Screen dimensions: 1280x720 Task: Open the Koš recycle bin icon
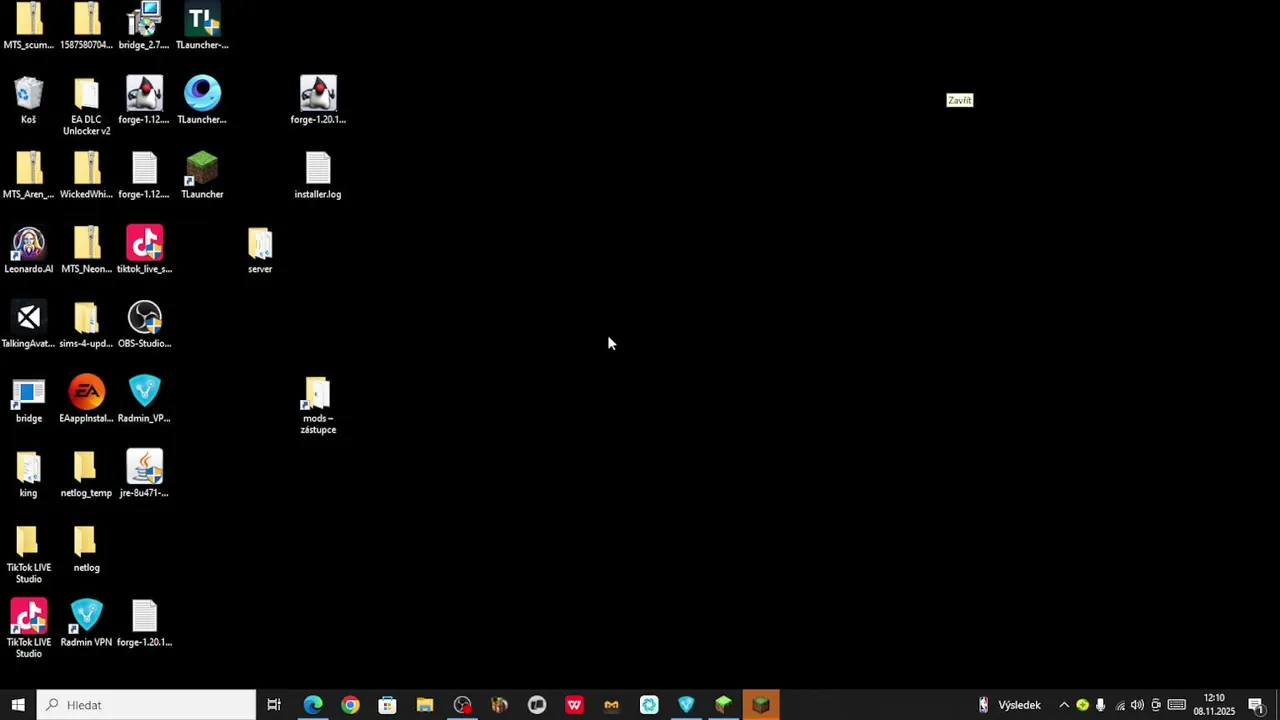coord(28,94)
